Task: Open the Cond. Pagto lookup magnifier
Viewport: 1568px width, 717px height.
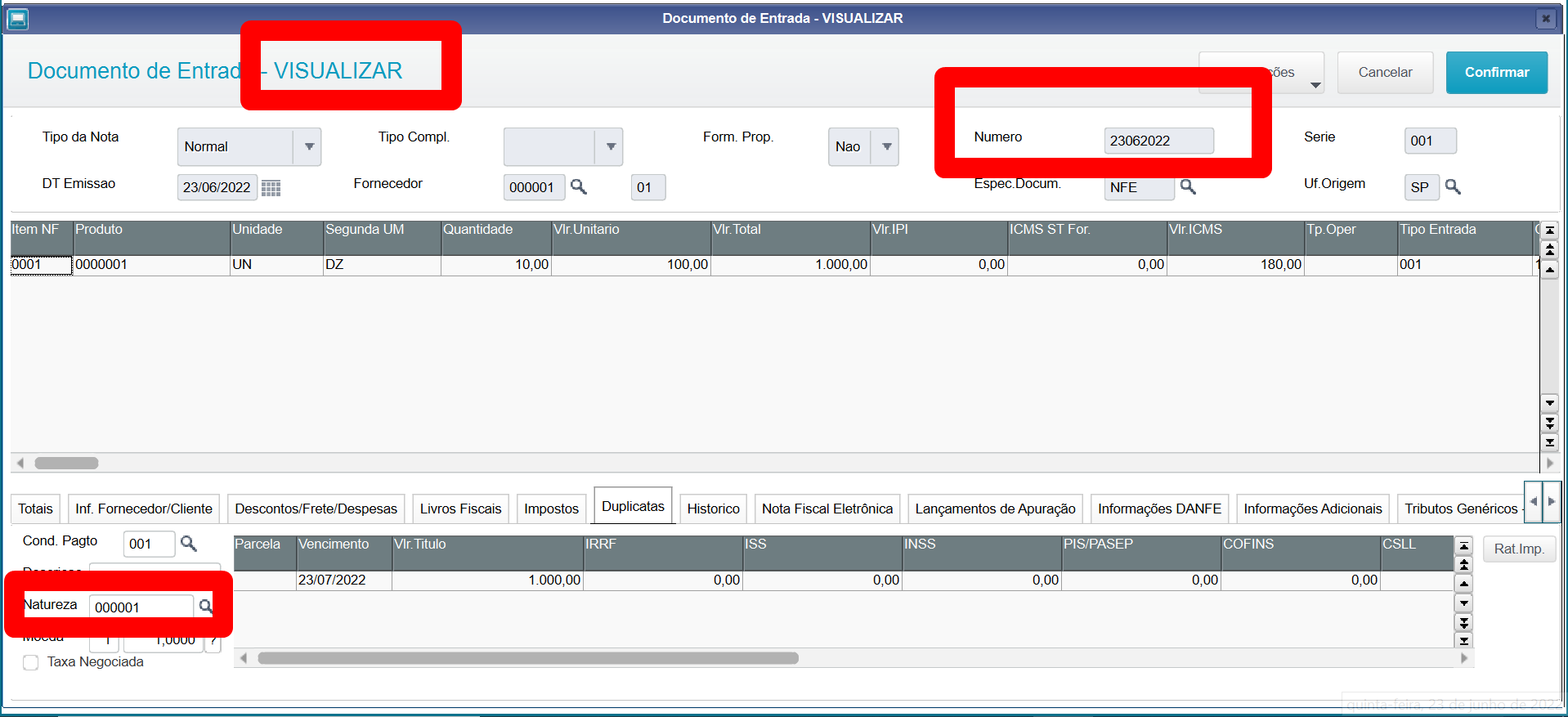Action: click(188, 543)
